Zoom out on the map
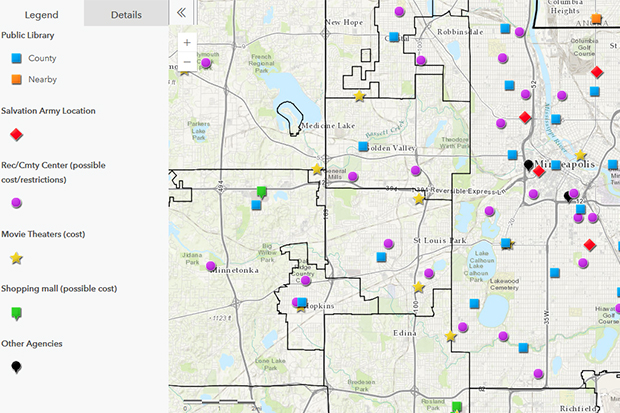 [187, 62]
